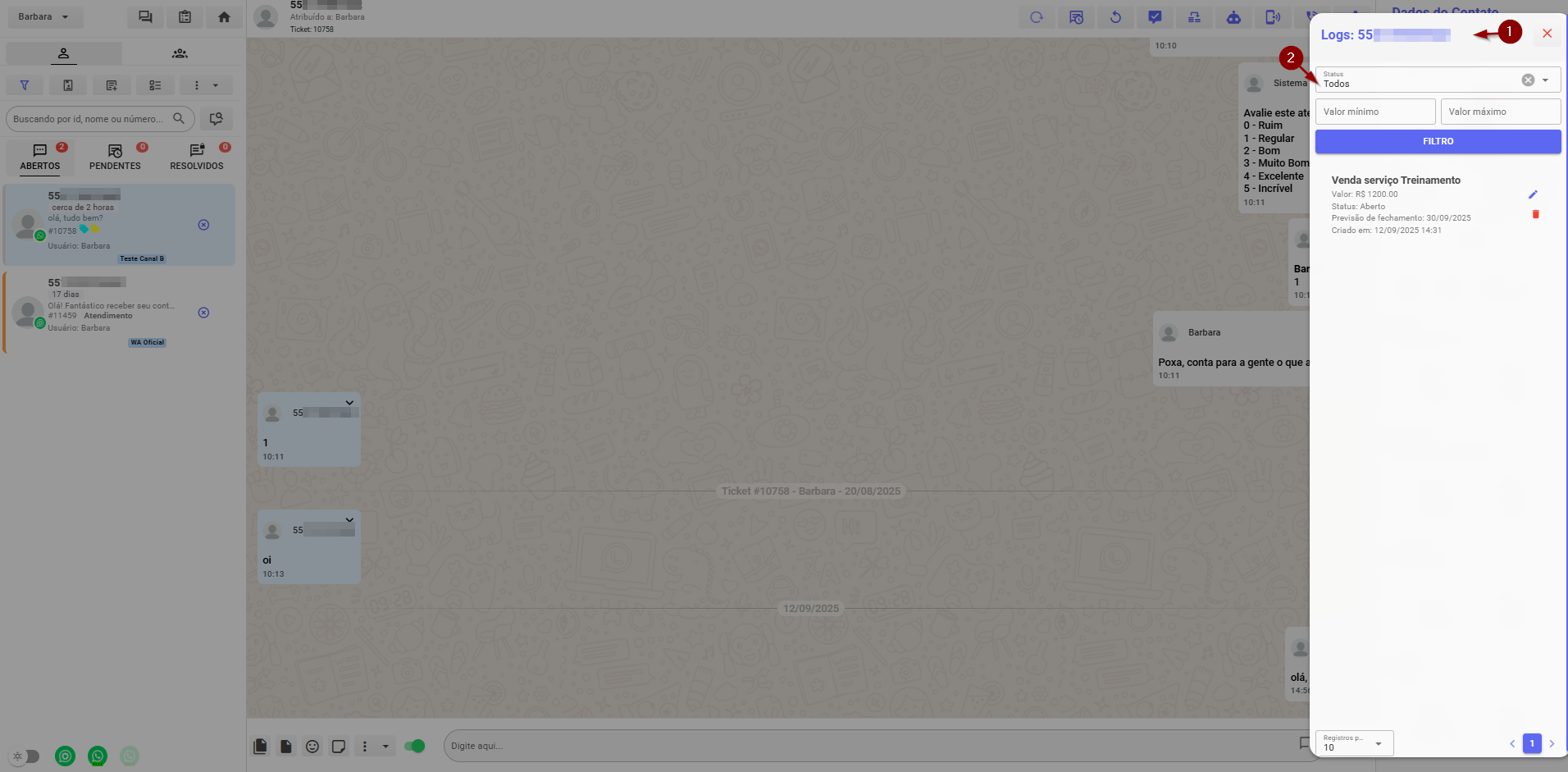This screenshot has height=772, width=1568.
Task: Open the Barbara user dropdown
Action: click(43, 17)
